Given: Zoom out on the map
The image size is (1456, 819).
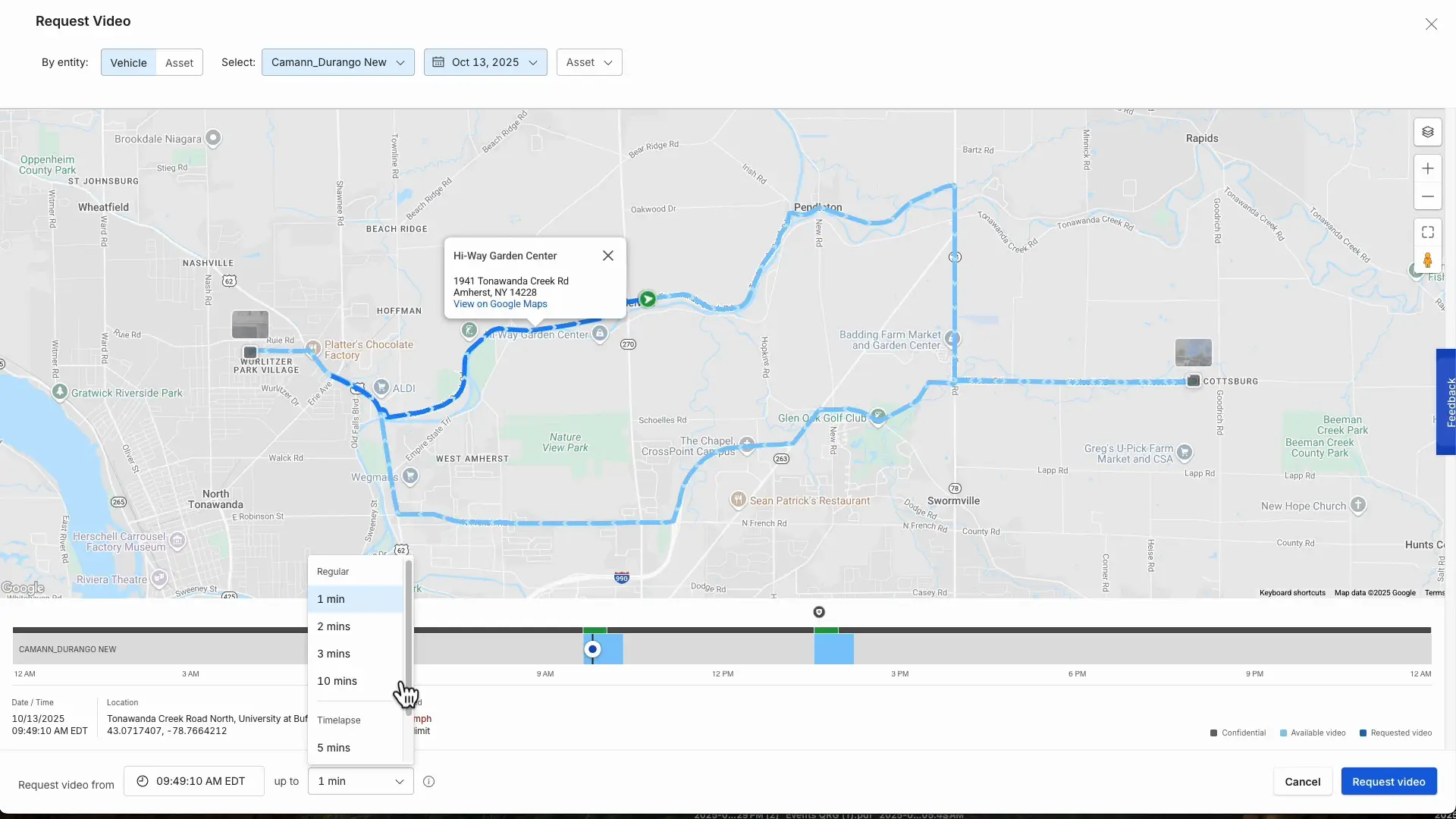Looking at the screenshot, I should pyautogui.click(x=1429, y=196).
